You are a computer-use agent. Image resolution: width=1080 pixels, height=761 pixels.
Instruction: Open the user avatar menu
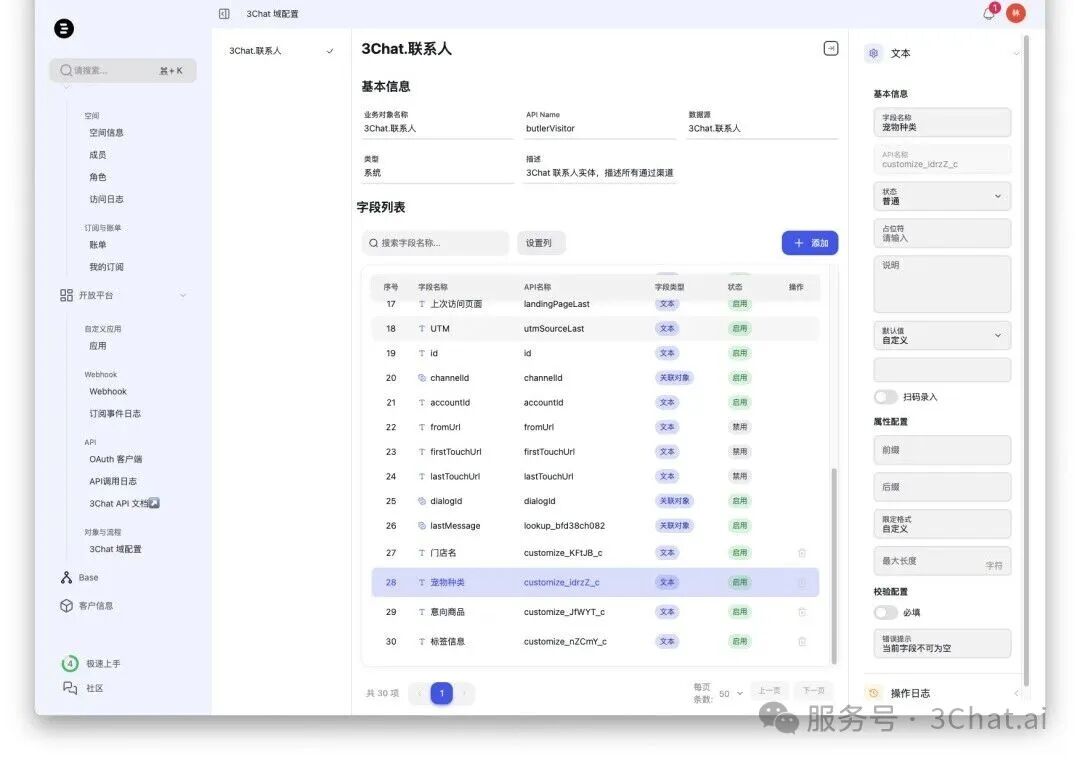[1016, 13]
